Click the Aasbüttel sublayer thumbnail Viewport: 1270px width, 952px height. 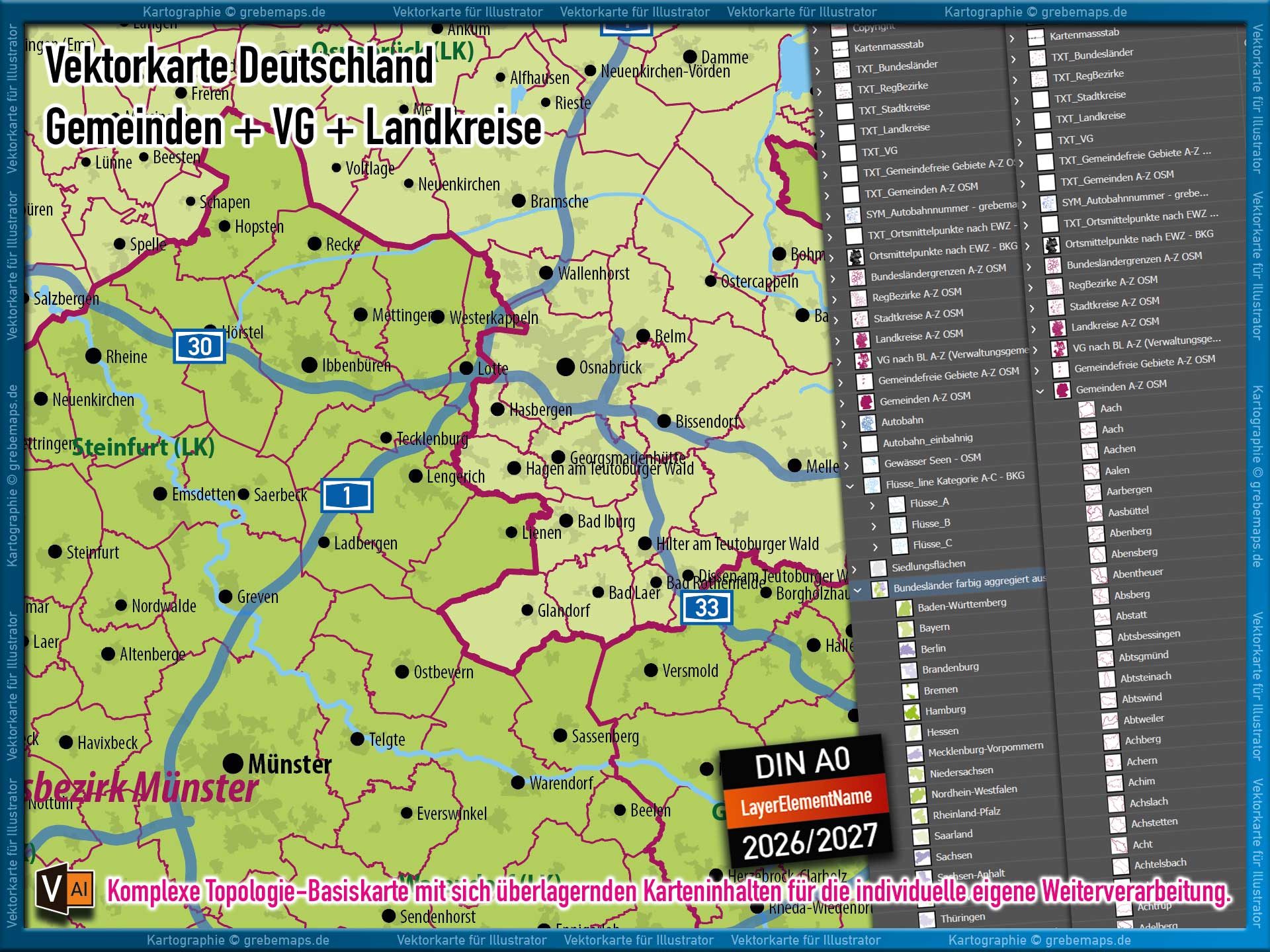(1095, 513)
